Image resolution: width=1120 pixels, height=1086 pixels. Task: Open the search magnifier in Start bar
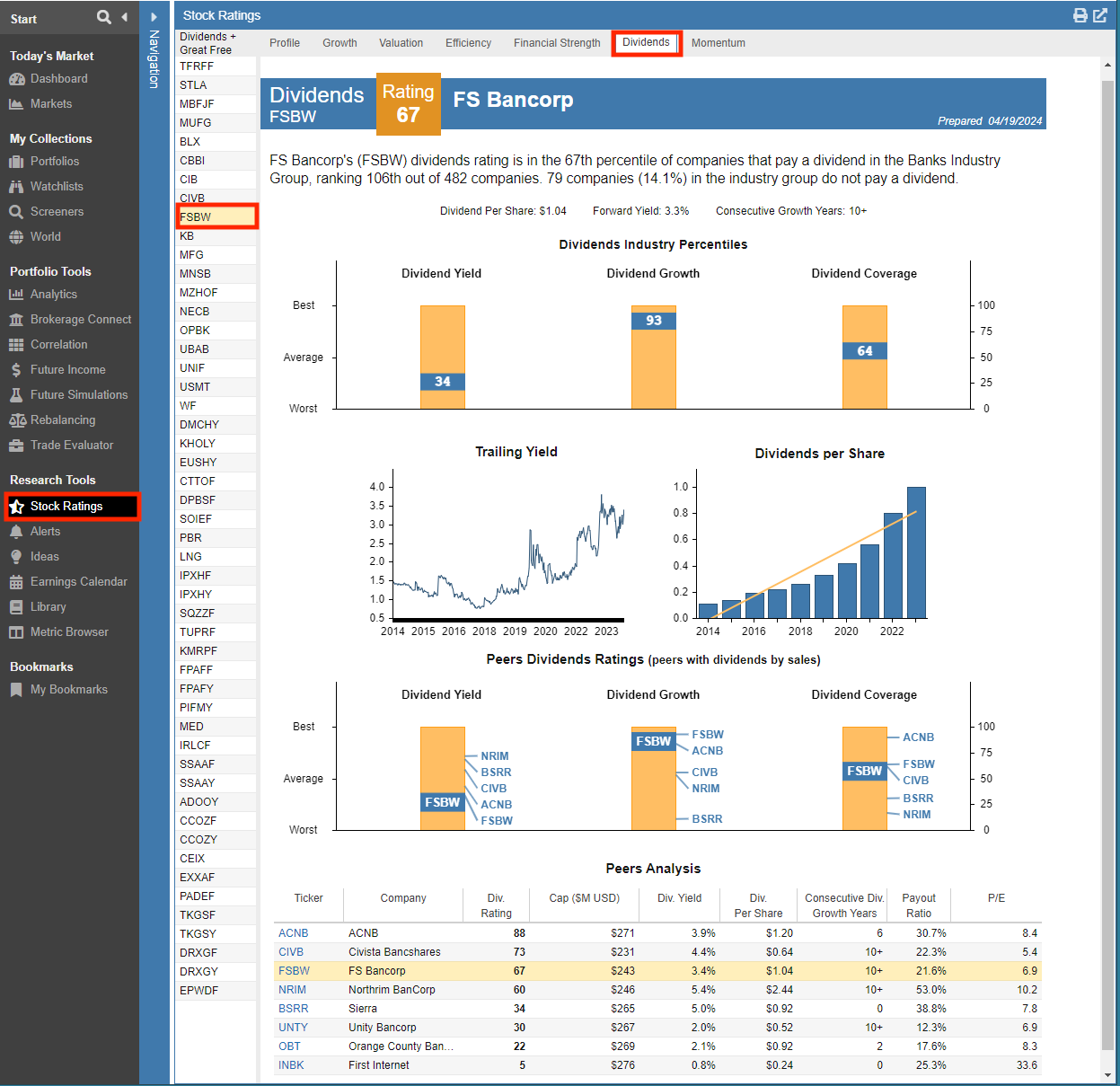click(104, 17)
